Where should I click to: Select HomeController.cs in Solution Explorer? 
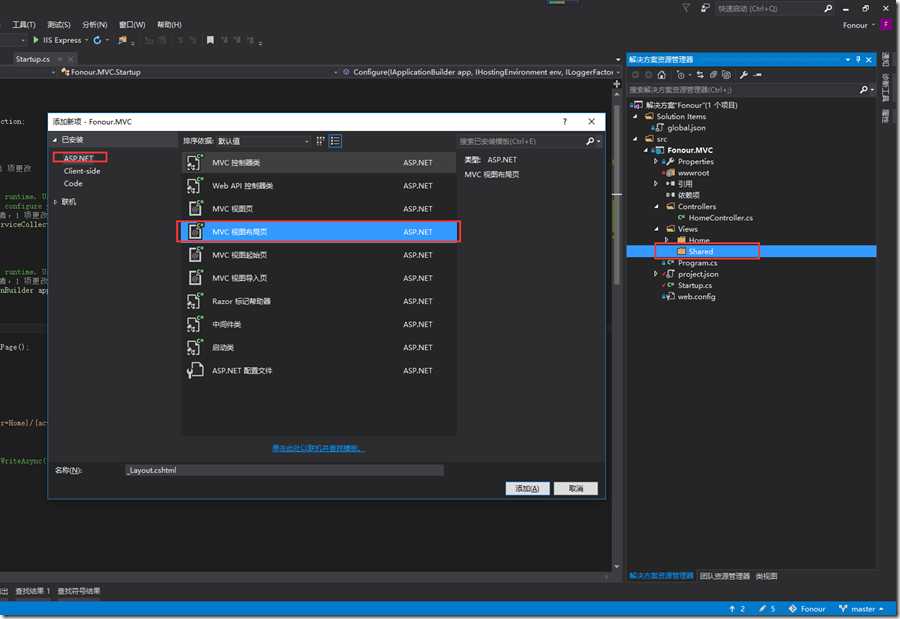(720, 217)
